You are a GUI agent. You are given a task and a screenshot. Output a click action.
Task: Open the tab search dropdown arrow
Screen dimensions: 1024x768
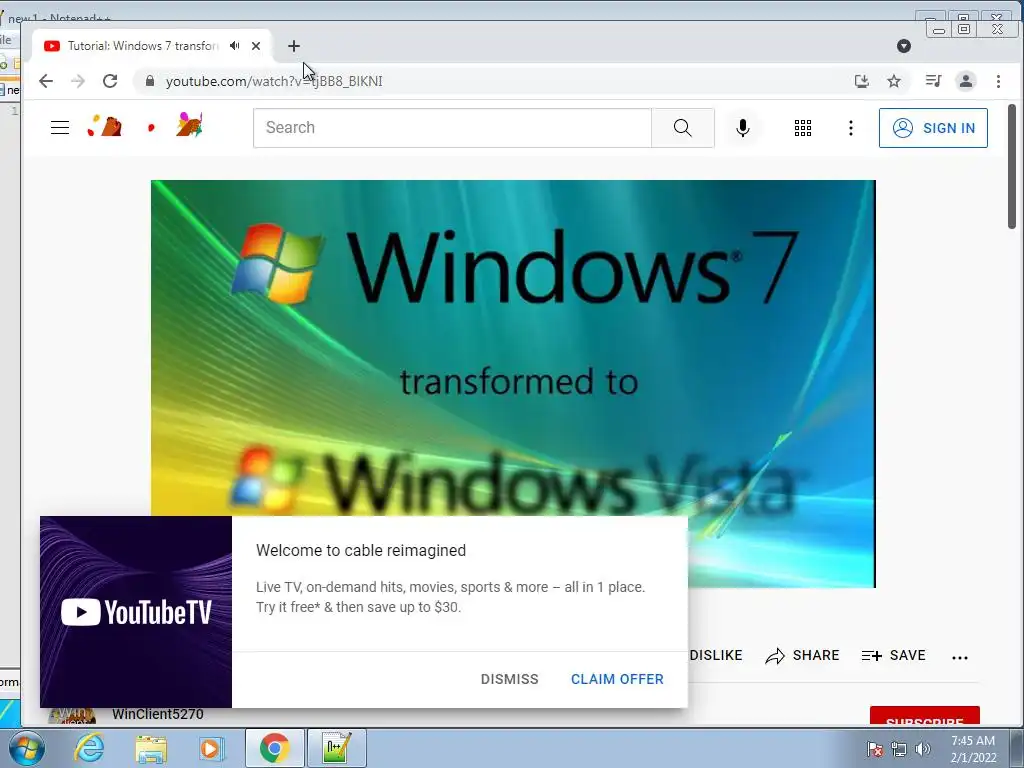(904, 46)
